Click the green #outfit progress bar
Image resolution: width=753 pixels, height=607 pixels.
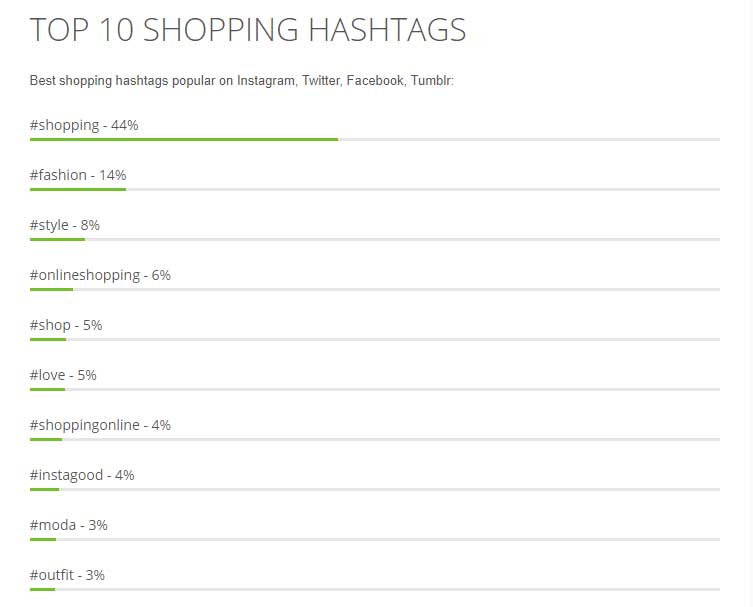(x=42, y=589)
